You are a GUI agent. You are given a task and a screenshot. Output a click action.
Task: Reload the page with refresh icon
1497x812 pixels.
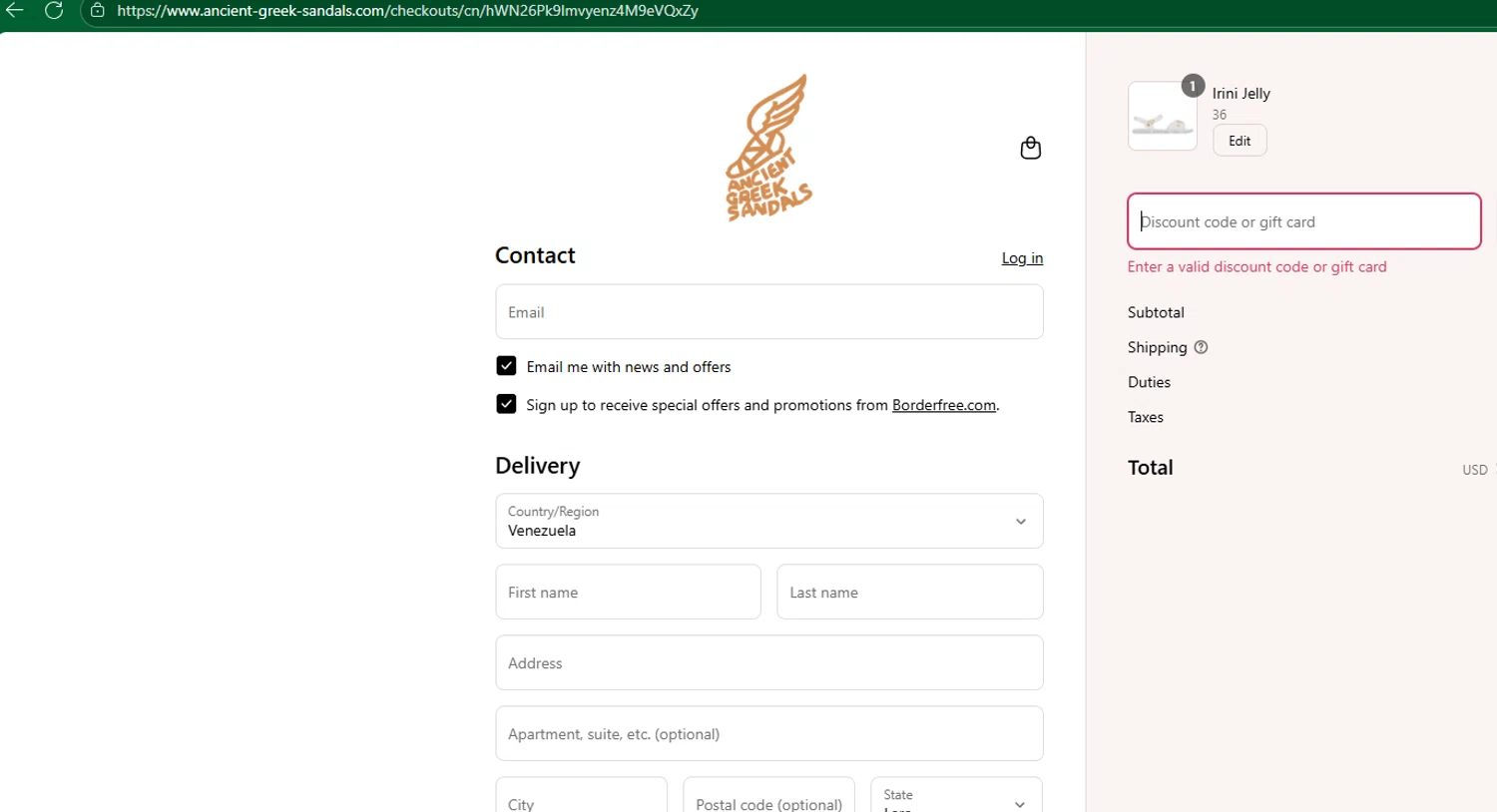click(54, 11)
